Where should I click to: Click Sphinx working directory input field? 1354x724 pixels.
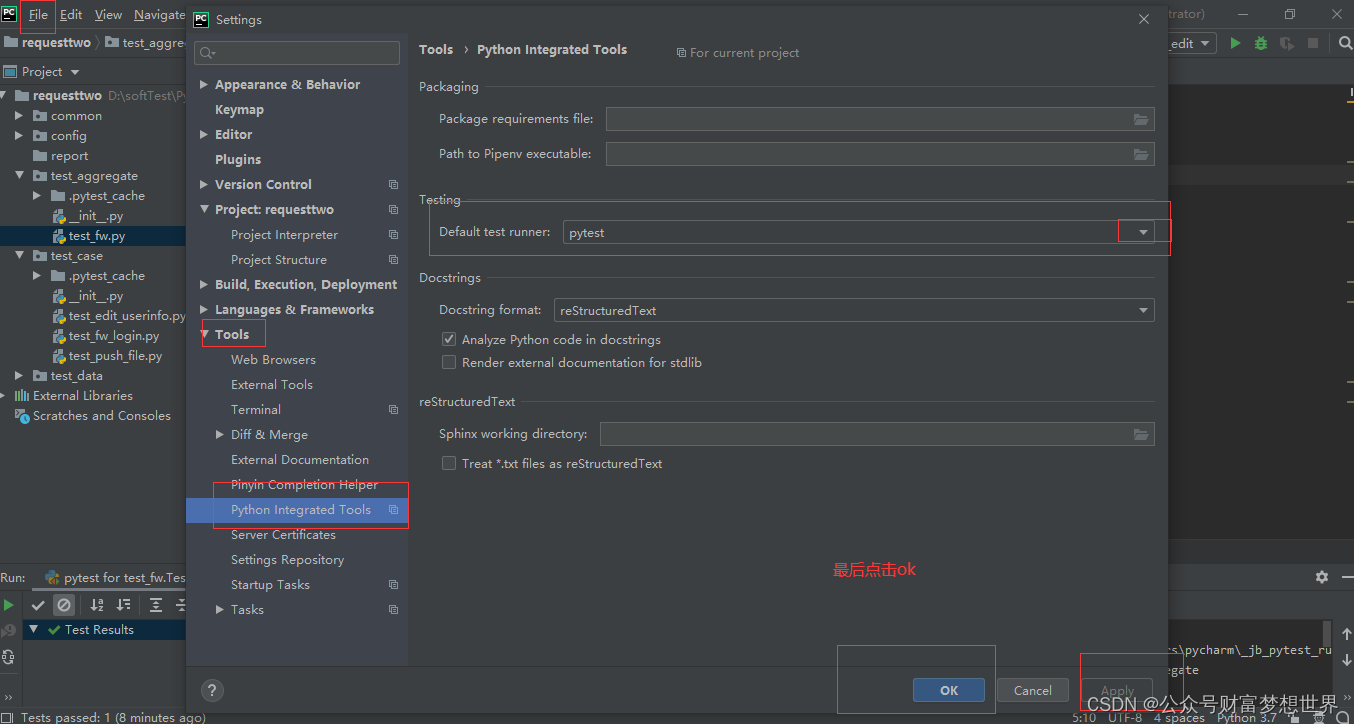pyautogui.click(x=877, y=434)
